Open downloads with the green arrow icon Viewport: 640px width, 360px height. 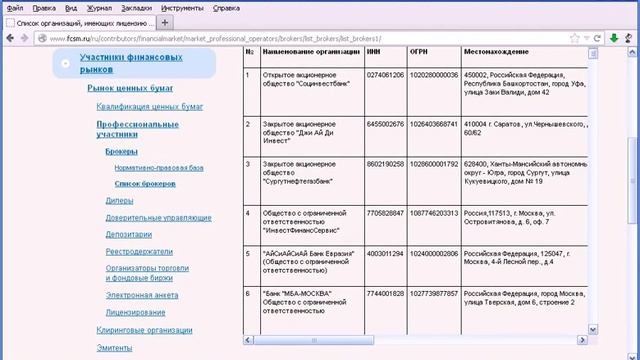(614, 38)
